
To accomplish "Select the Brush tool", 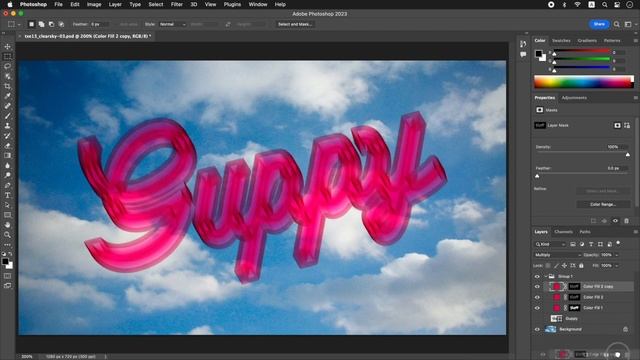I will 7,116.
